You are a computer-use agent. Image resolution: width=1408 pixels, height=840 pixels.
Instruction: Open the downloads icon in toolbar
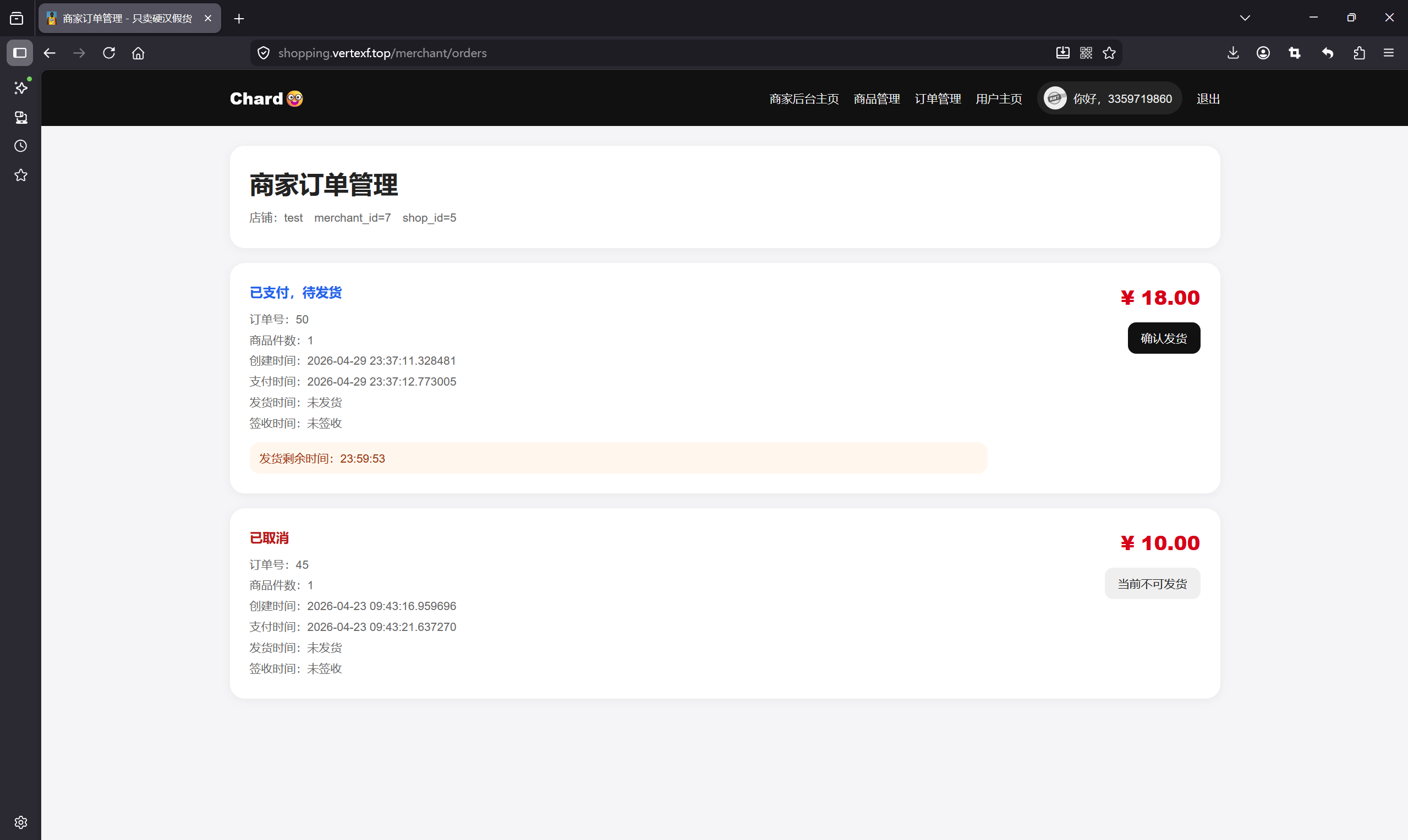tap(1233, 53)
